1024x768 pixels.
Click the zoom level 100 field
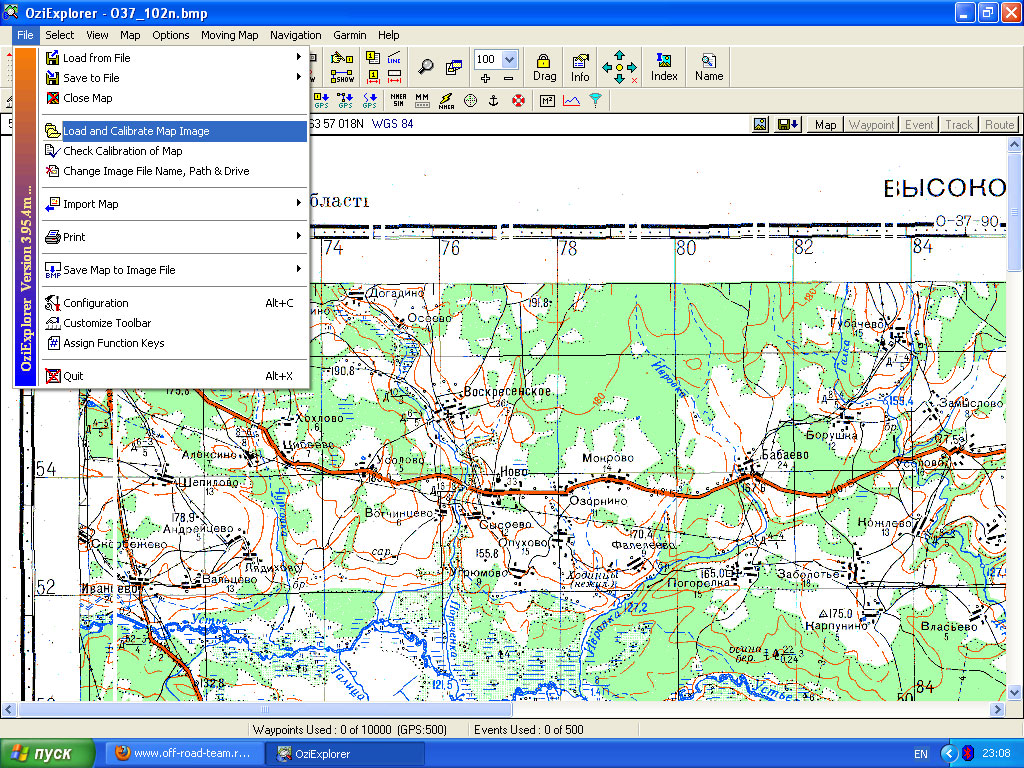(487, 59)
